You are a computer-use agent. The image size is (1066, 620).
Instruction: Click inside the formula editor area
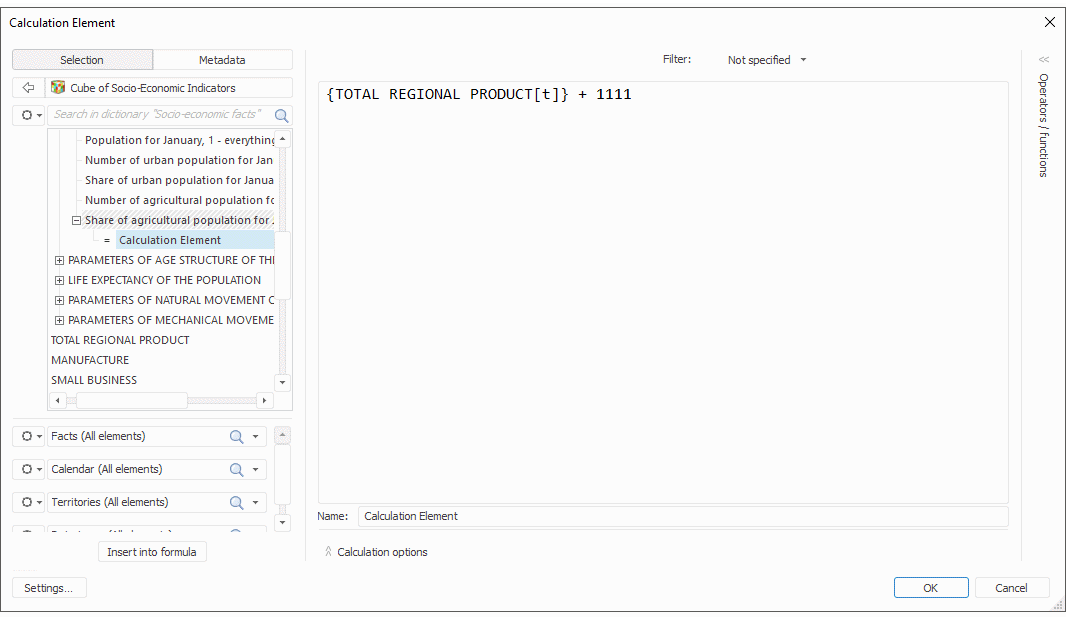pyautogui.click(x=663, y=292)
